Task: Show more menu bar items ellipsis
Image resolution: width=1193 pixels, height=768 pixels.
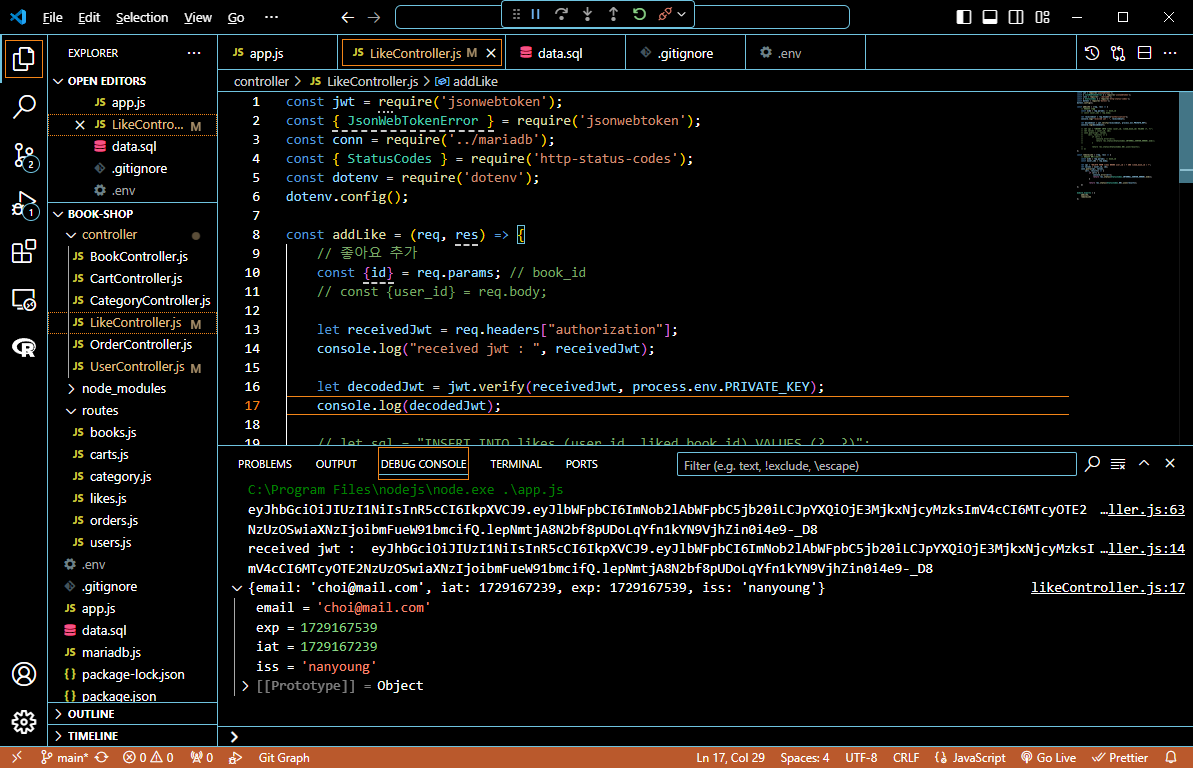Action: pyautogui.click(x=271, y=17)
